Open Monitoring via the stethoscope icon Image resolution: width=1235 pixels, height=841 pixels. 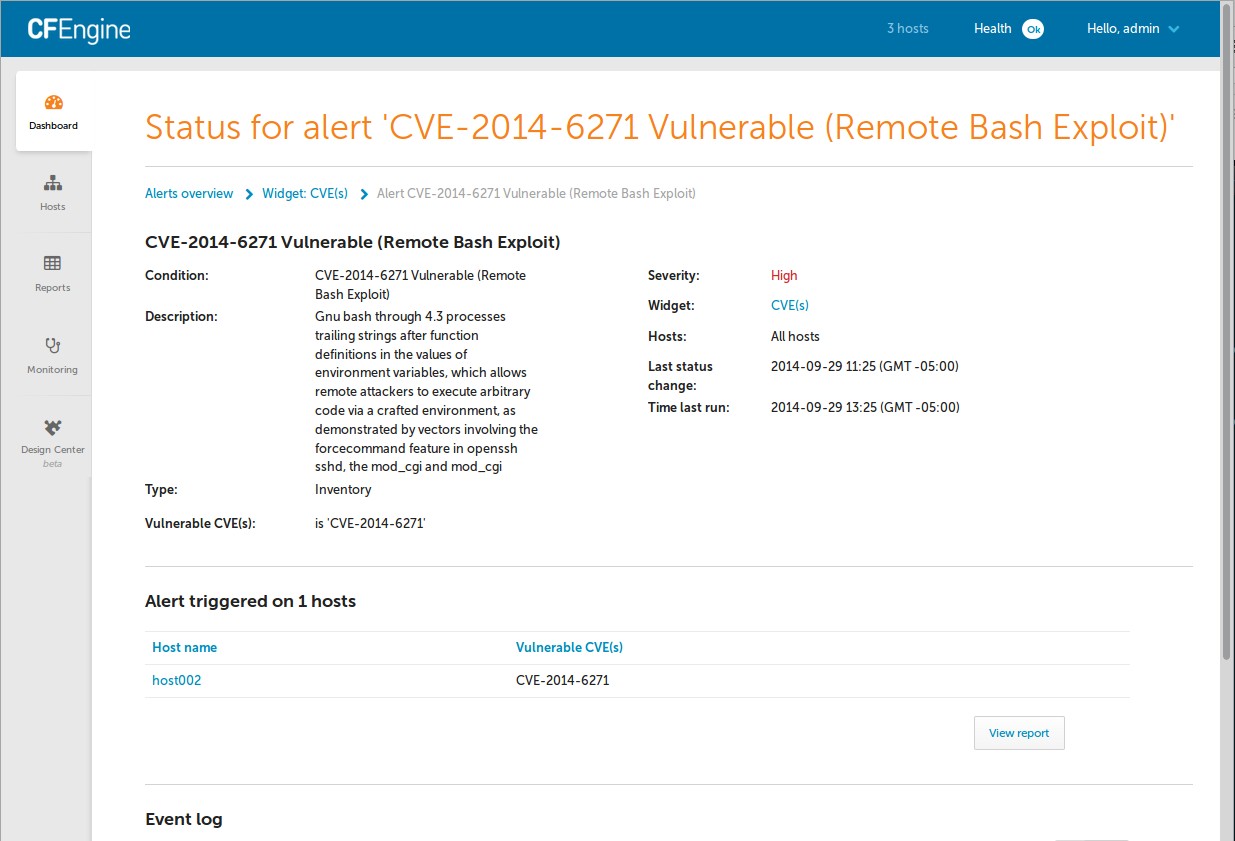coord(53,346)
